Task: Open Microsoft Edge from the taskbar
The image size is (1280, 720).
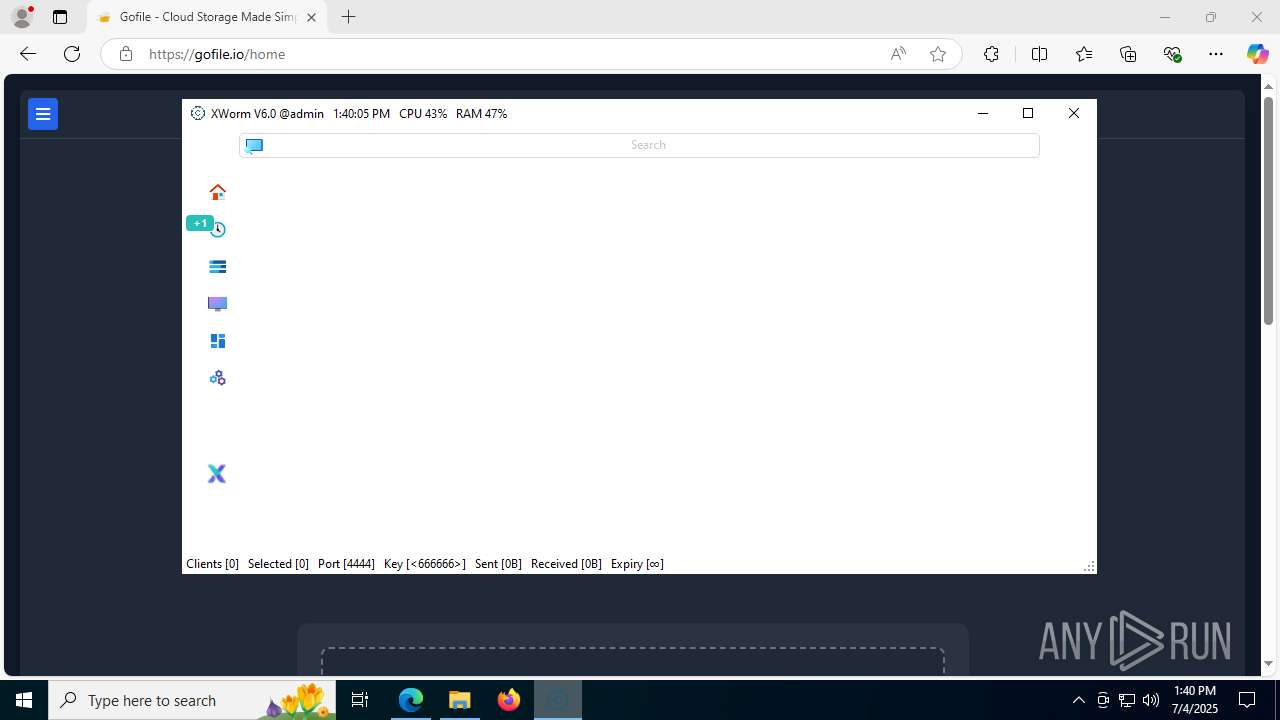Action: (x=411, y=700)
